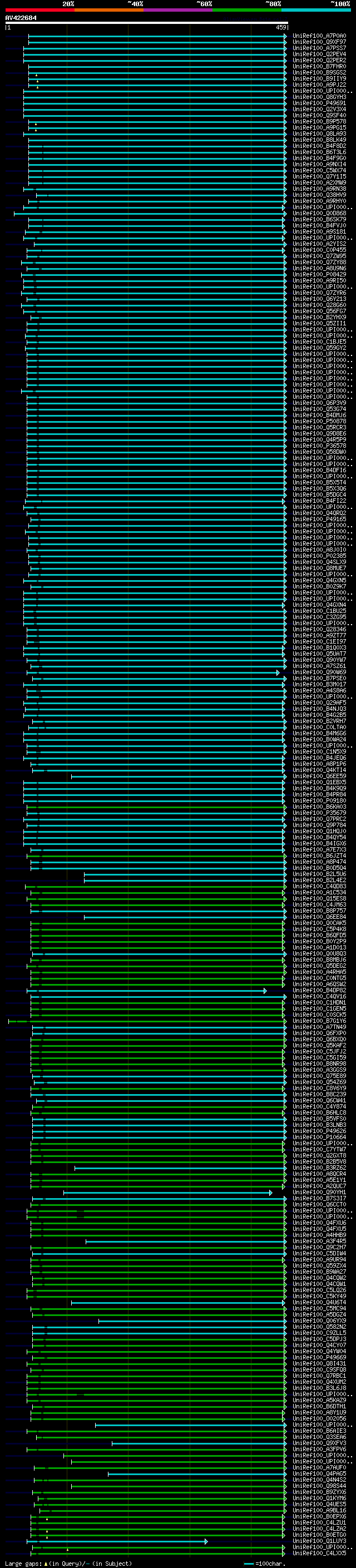
Task: Click the UniRef100_A7P0A0 hit label
Action: click(319, 36)
